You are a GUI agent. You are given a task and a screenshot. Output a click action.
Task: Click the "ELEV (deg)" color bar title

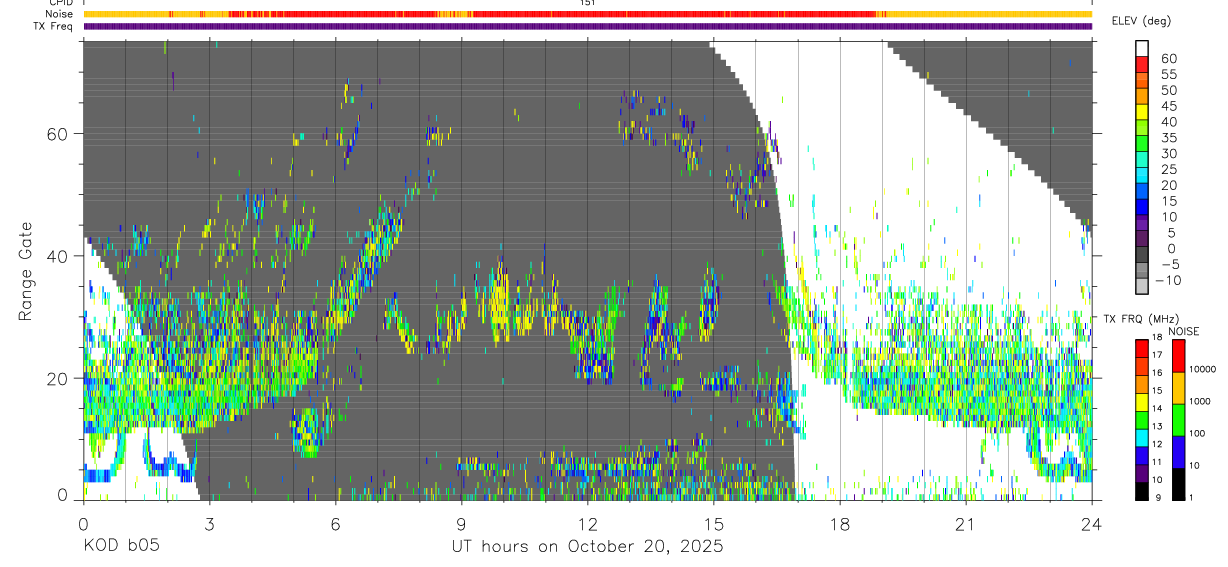click(1144, 21)
